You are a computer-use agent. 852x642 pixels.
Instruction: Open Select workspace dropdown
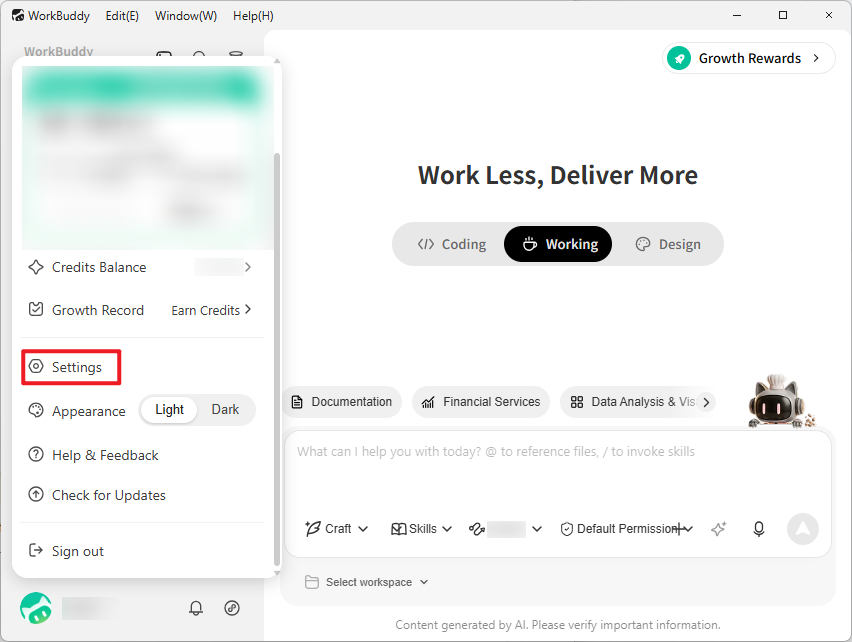[x=367, y=582]
